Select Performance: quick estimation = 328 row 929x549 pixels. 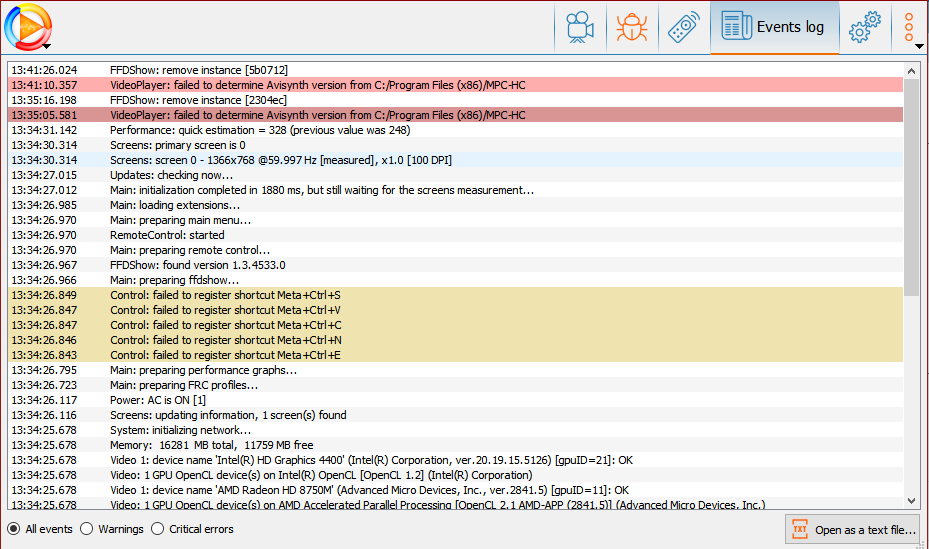(x=456, y=130)
